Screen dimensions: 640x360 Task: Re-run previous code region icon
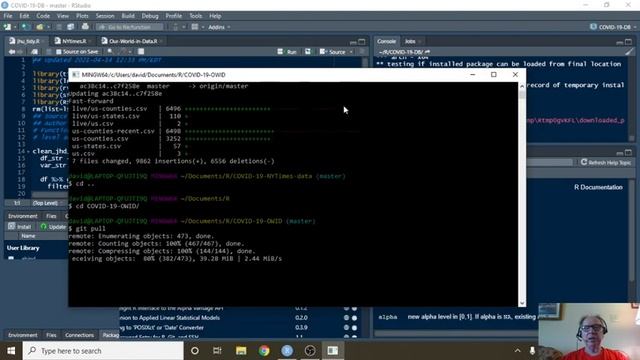[308, 52]
